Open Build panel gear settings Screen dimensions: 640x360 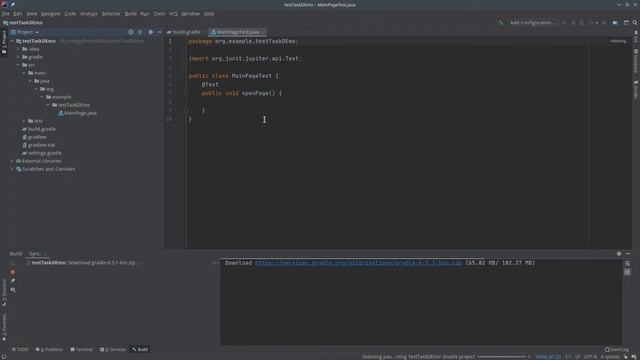[619, 253]
